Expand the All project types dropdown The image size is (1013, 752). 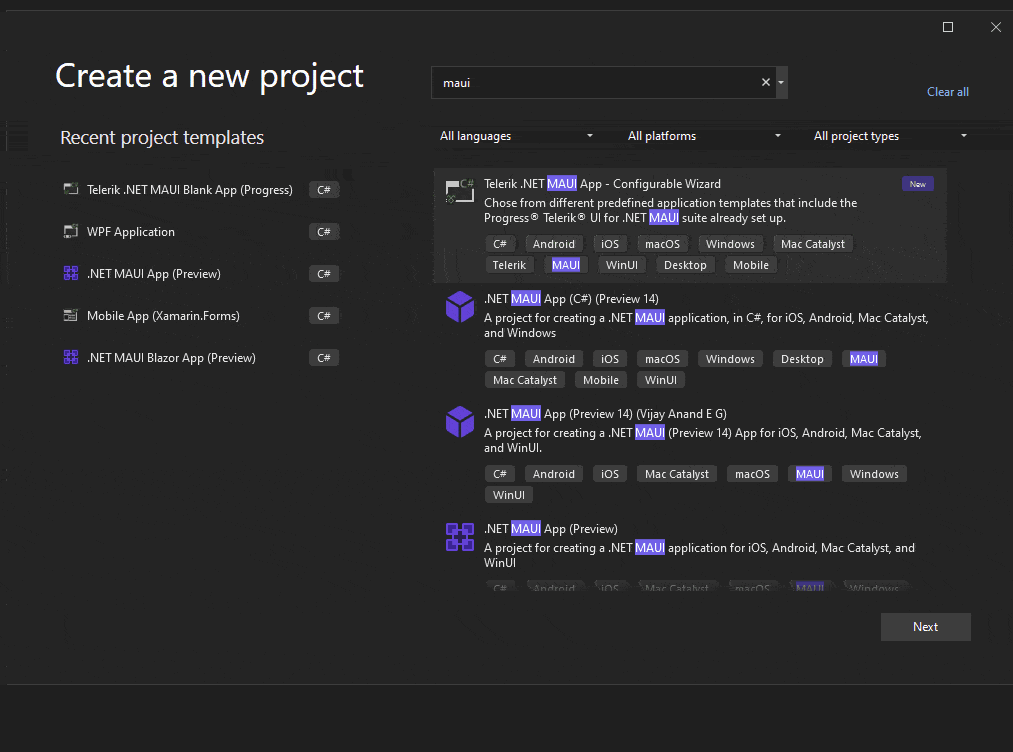[x=890, y=136]
